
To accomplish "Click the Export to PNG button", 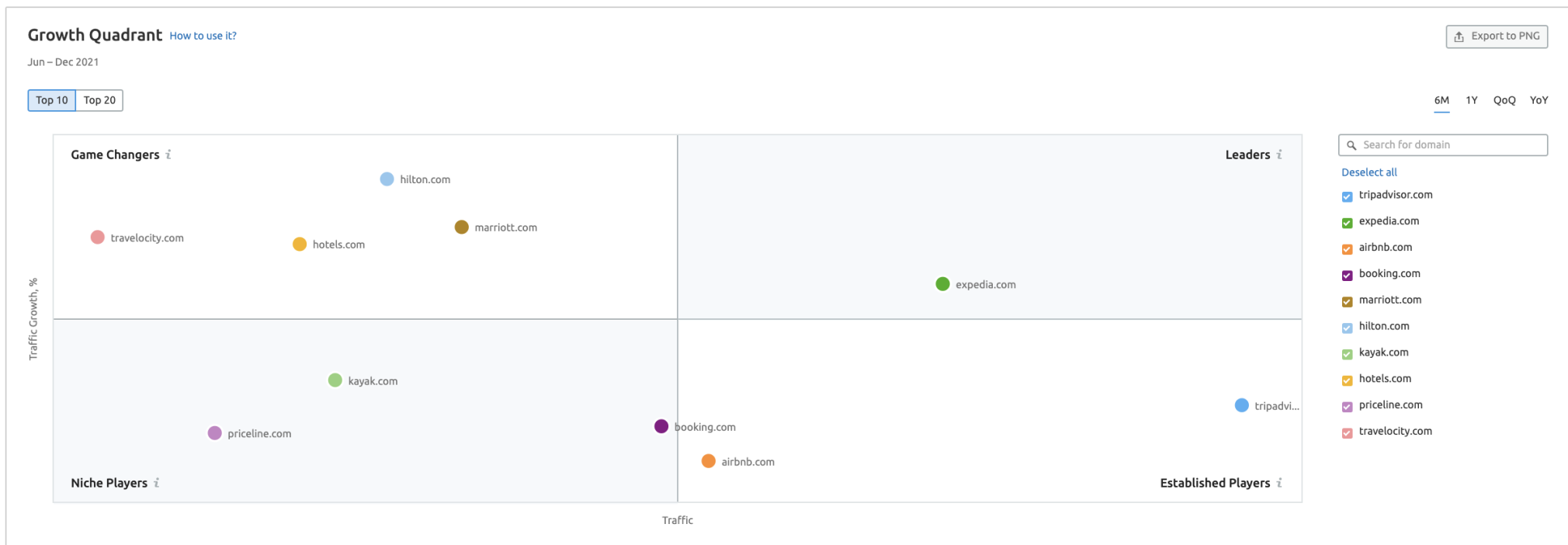I will click(1497, 36).
